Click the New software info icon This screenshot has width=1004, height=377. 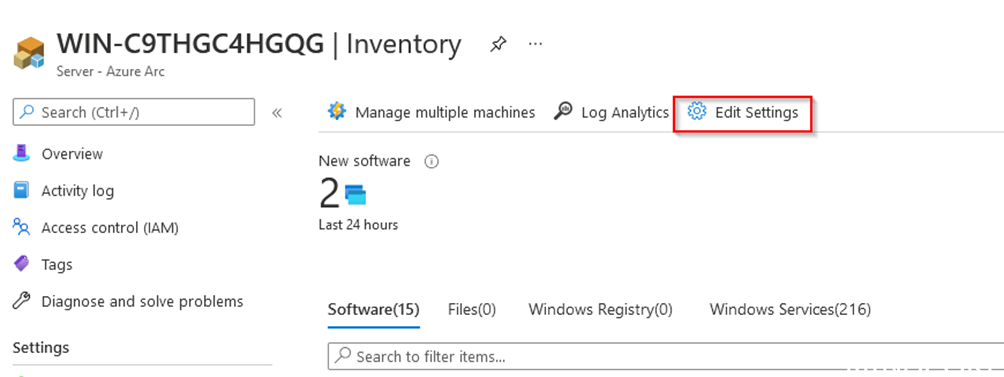pyautogui.click(x=432, y=162)
